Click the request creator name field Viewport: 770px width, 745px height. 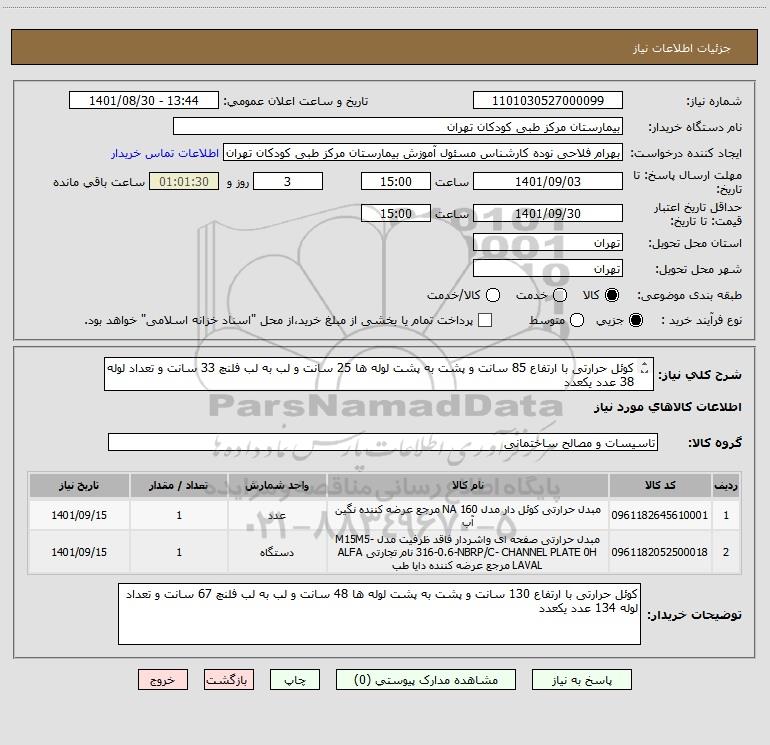tap(423, 153)
